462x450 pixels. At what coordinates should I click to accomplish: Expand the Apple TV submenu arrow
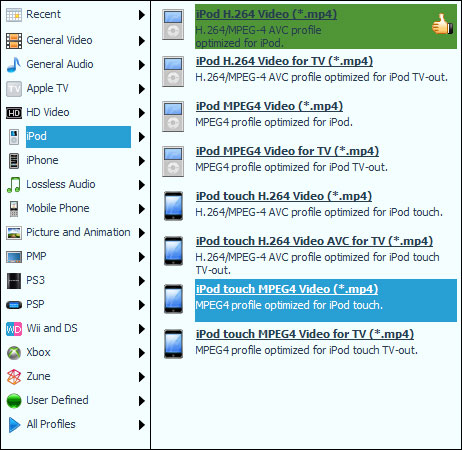click(x=142, y=89)
